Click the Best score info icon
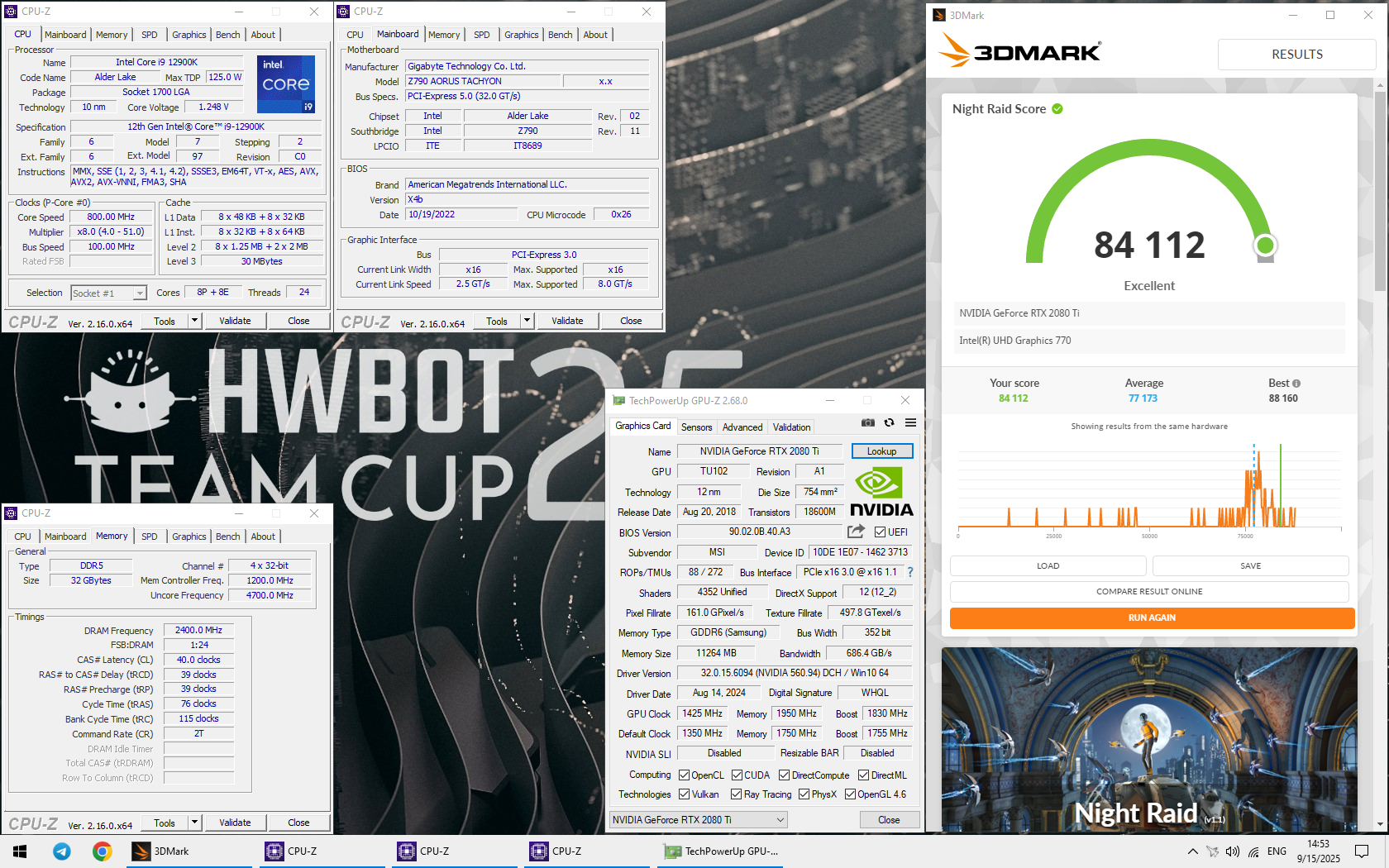This screenshot has height=868, width=1389. 1296,384
